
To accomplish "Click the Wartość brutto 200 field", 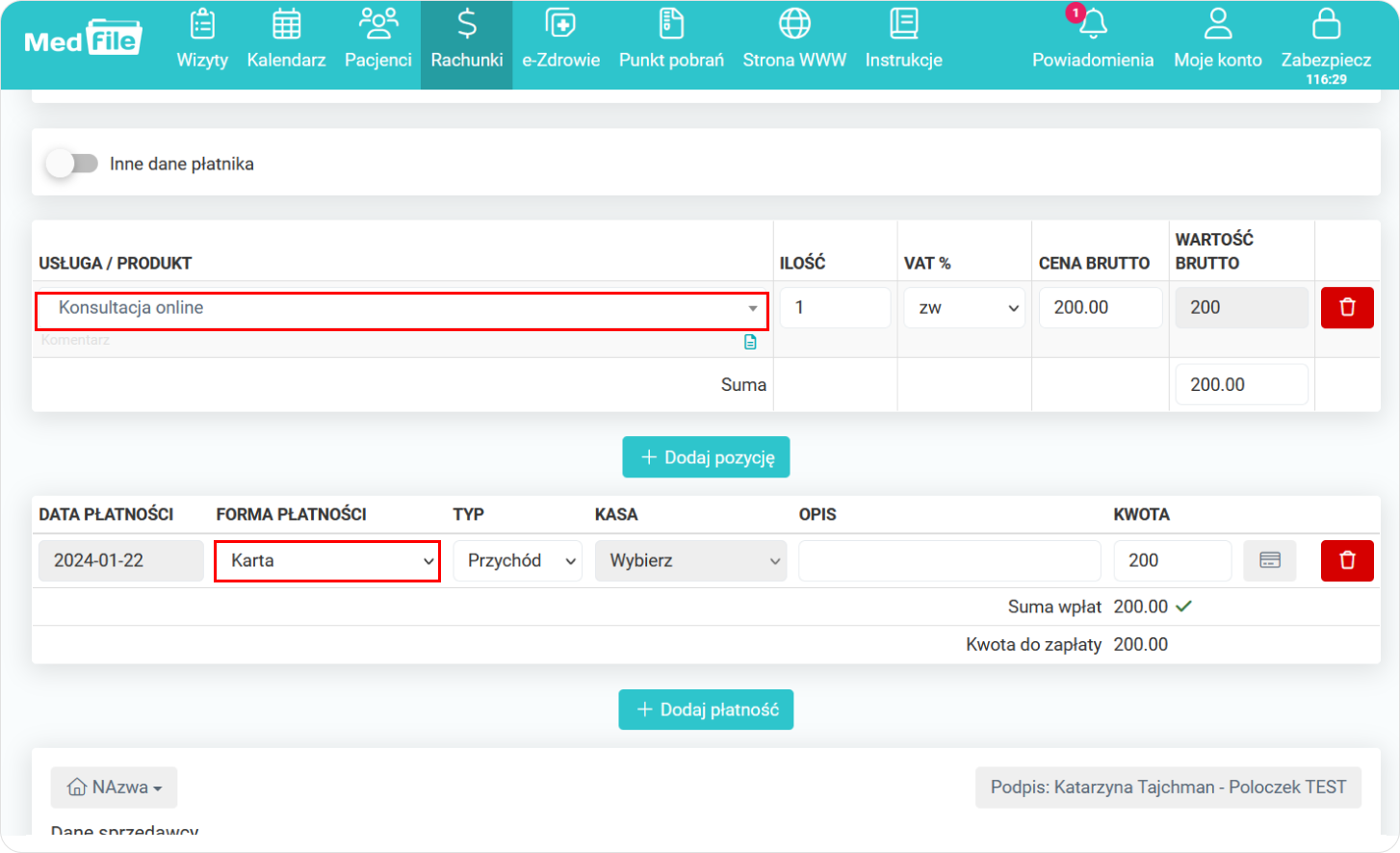I will [1242, 308].
